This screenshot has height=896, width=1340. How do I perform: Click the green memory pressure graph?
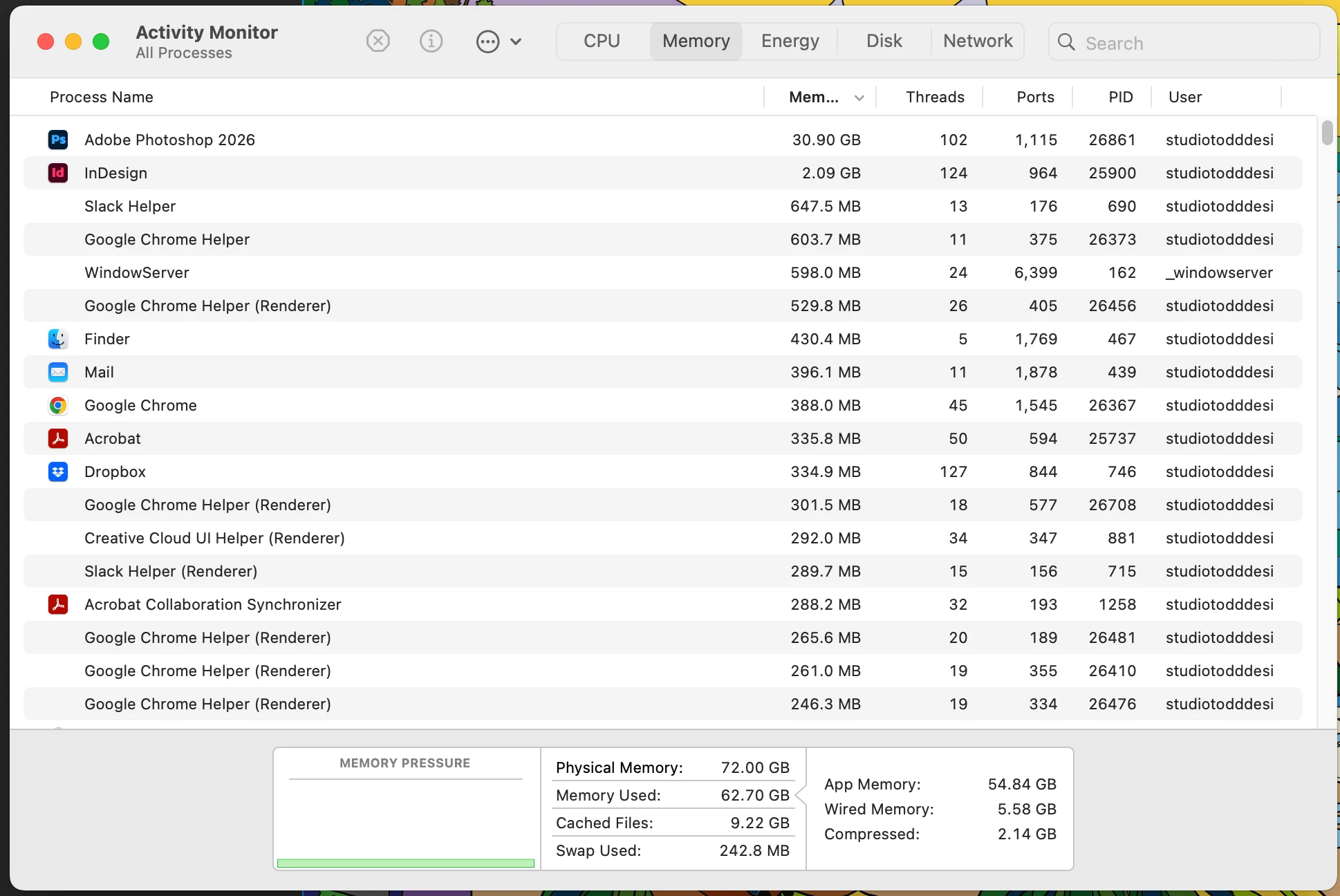click(405, 862)
